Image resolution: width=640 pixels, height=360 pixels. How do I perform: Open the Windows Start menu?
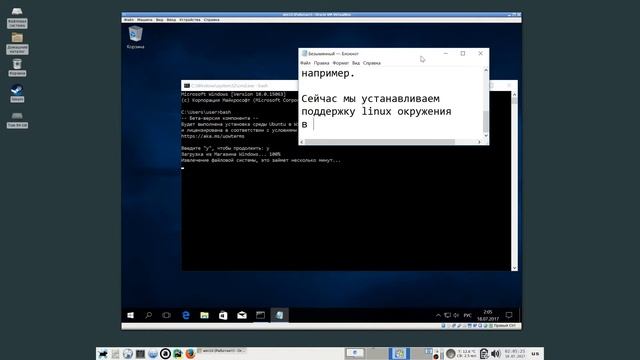[x=130, y=315]
